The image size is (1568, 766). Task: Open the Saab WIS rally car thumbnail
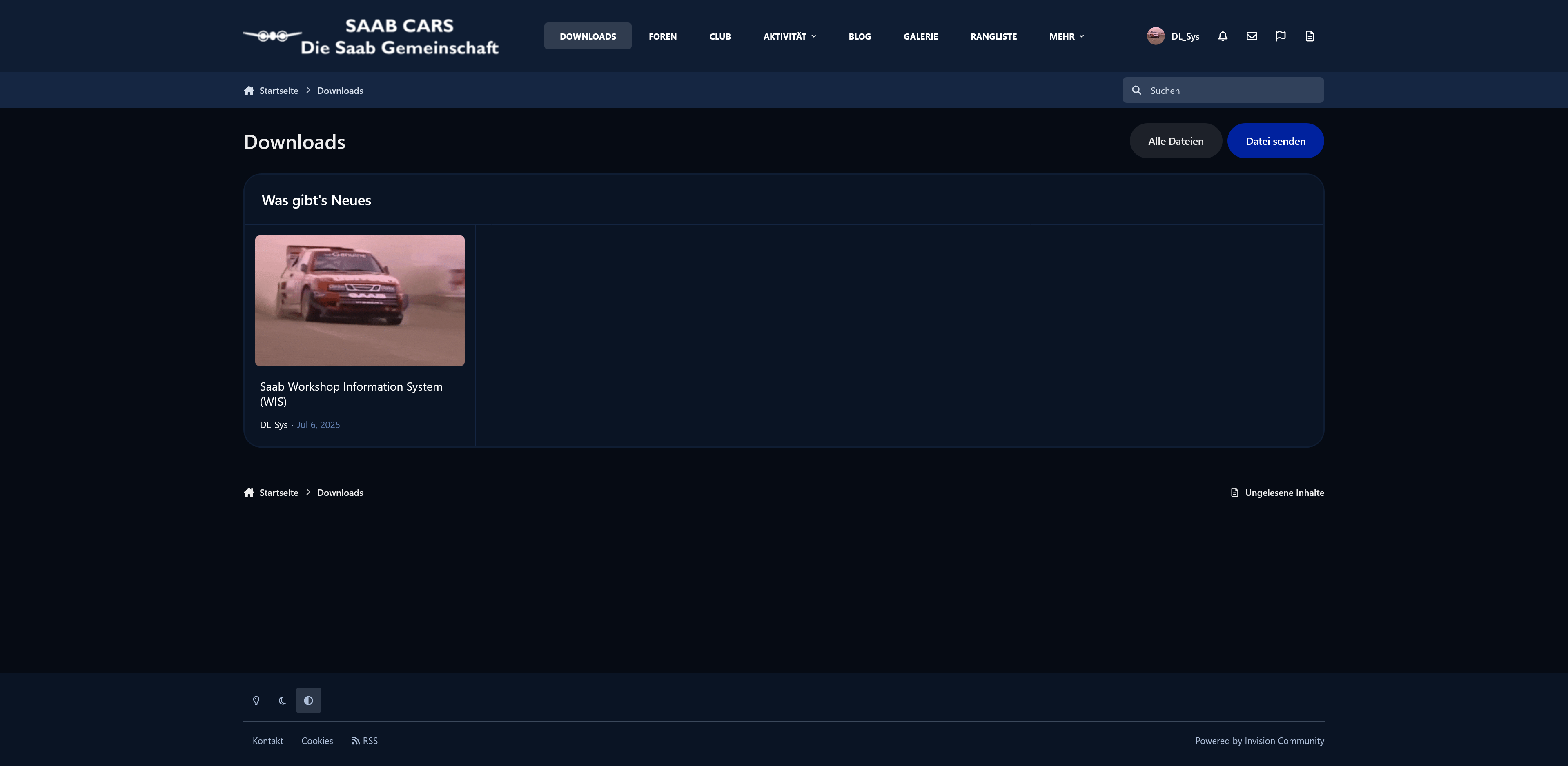point(360,300)
